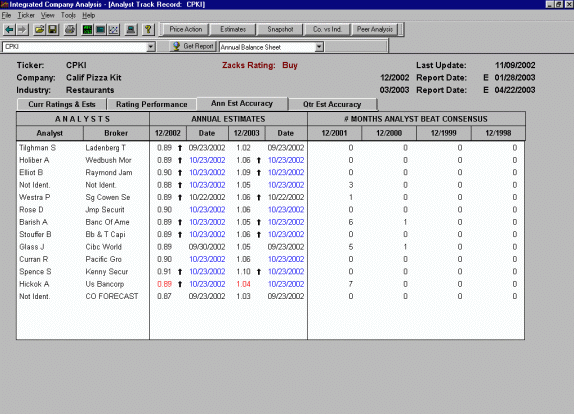Click broker cell Wedbush Mor
The height and width of the screenshot is (414, 574).
108,160
